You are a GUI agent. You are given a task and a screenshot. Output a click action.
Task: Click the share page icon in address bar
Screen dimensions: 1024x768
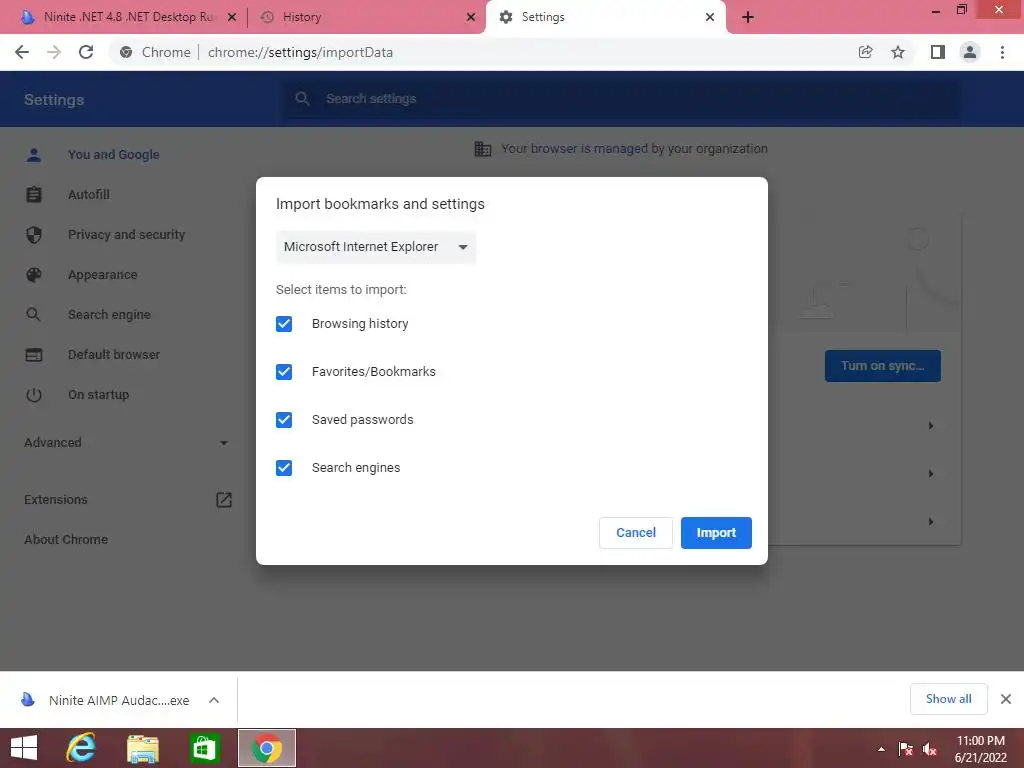tap(865, 52)
